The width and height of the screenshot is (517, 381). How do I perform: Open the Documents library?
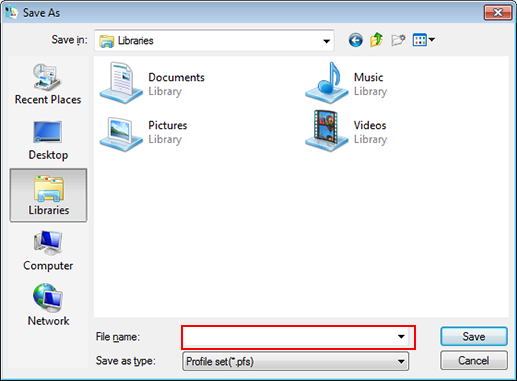point(153,83)
